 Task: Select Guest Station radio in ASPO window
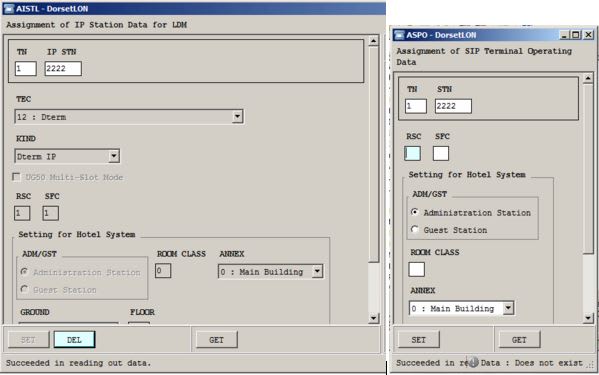click(x=415, y=230)
